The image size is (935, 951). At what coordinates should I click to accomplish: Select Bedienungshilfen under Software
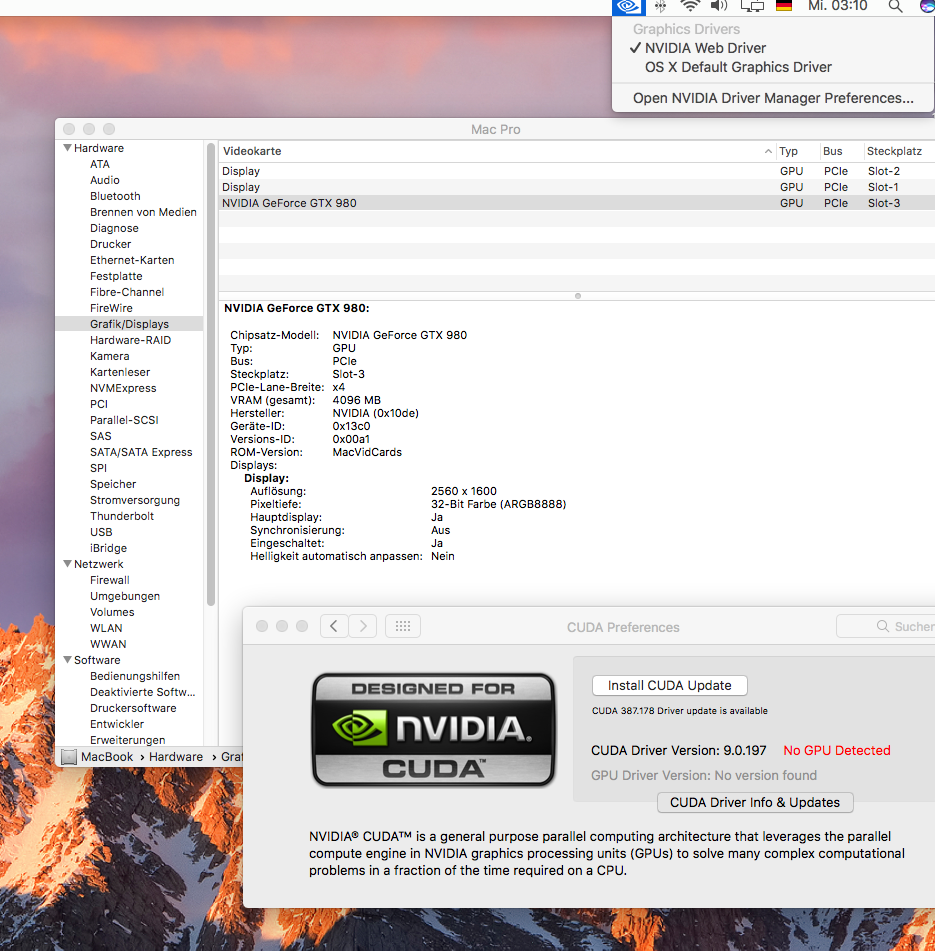[x=135, y=676]
